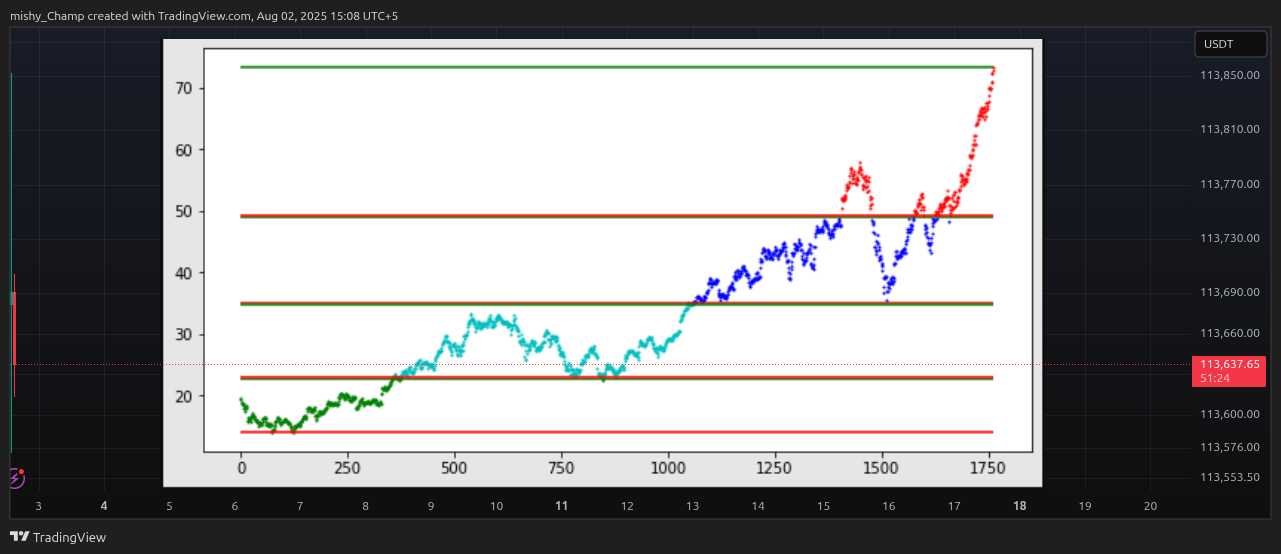Click the 1250 tick on the plot's x-axis
1281x554 pixels.
[774, 467]
